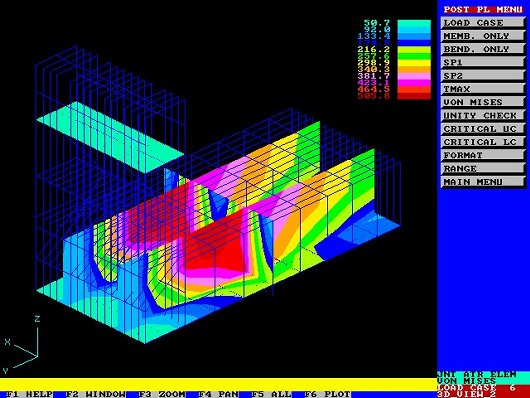Click the FORMAT button
Screen dimensions: 530x398
(x=483, y=155)
